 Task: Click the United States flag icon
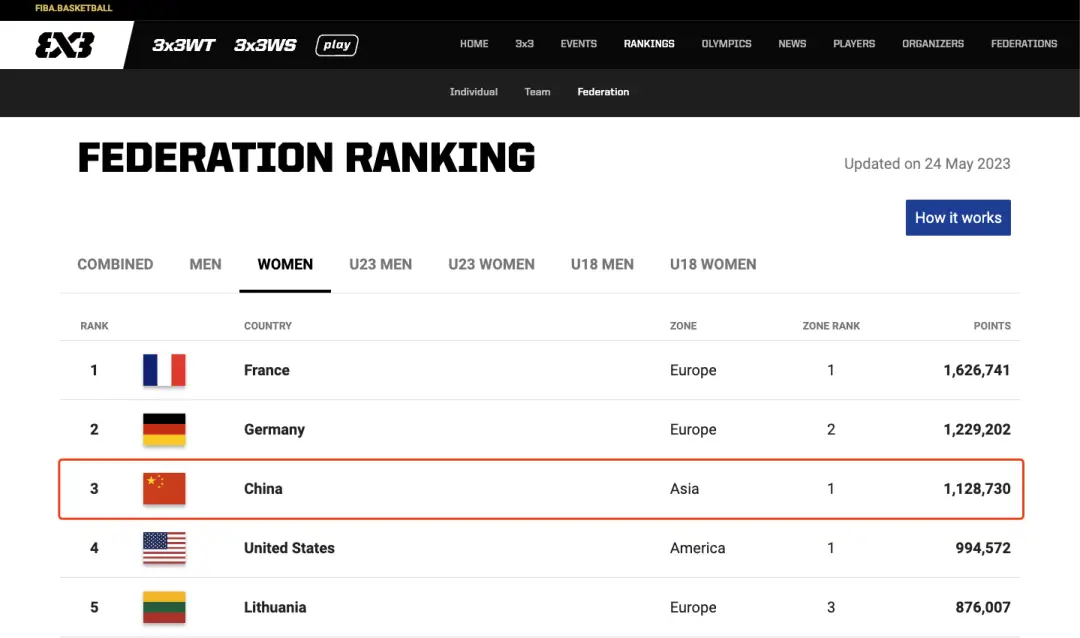[x=164, y=548]
